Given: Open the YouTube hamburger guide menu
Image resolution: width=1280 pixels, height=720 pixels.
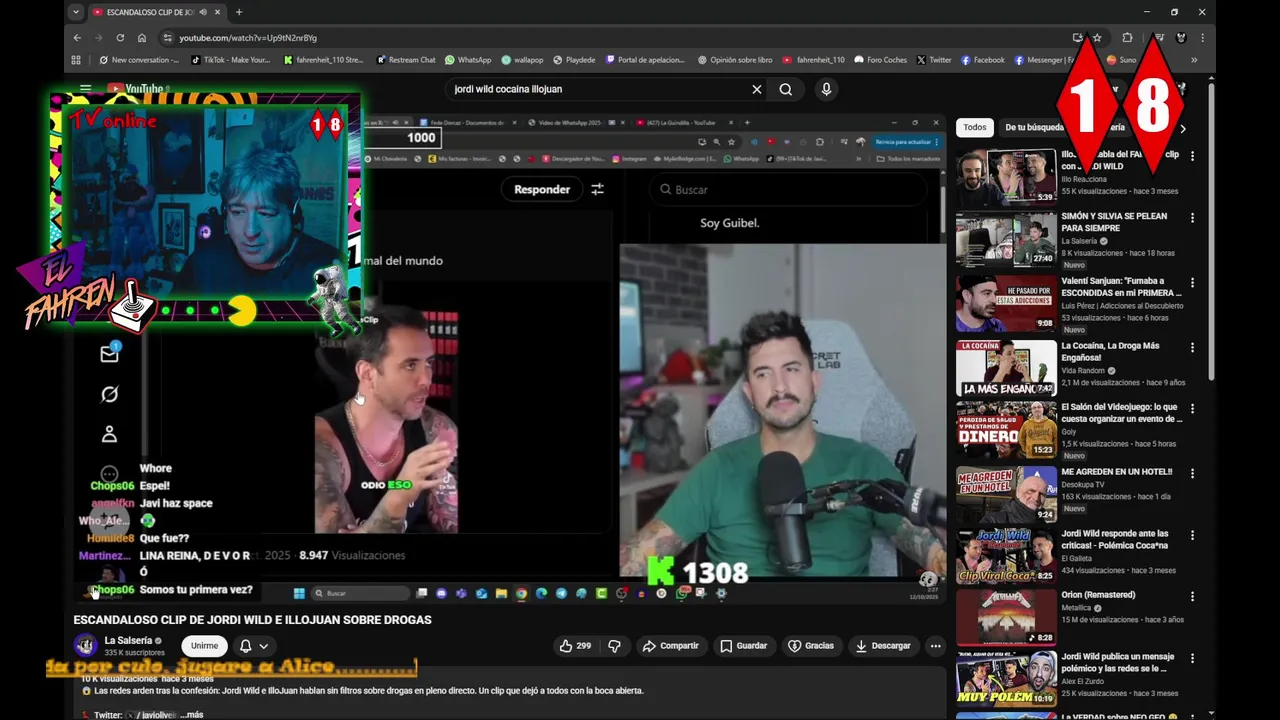Looking at the screenshot, I should pyautogui.click(x=85, y=89).
